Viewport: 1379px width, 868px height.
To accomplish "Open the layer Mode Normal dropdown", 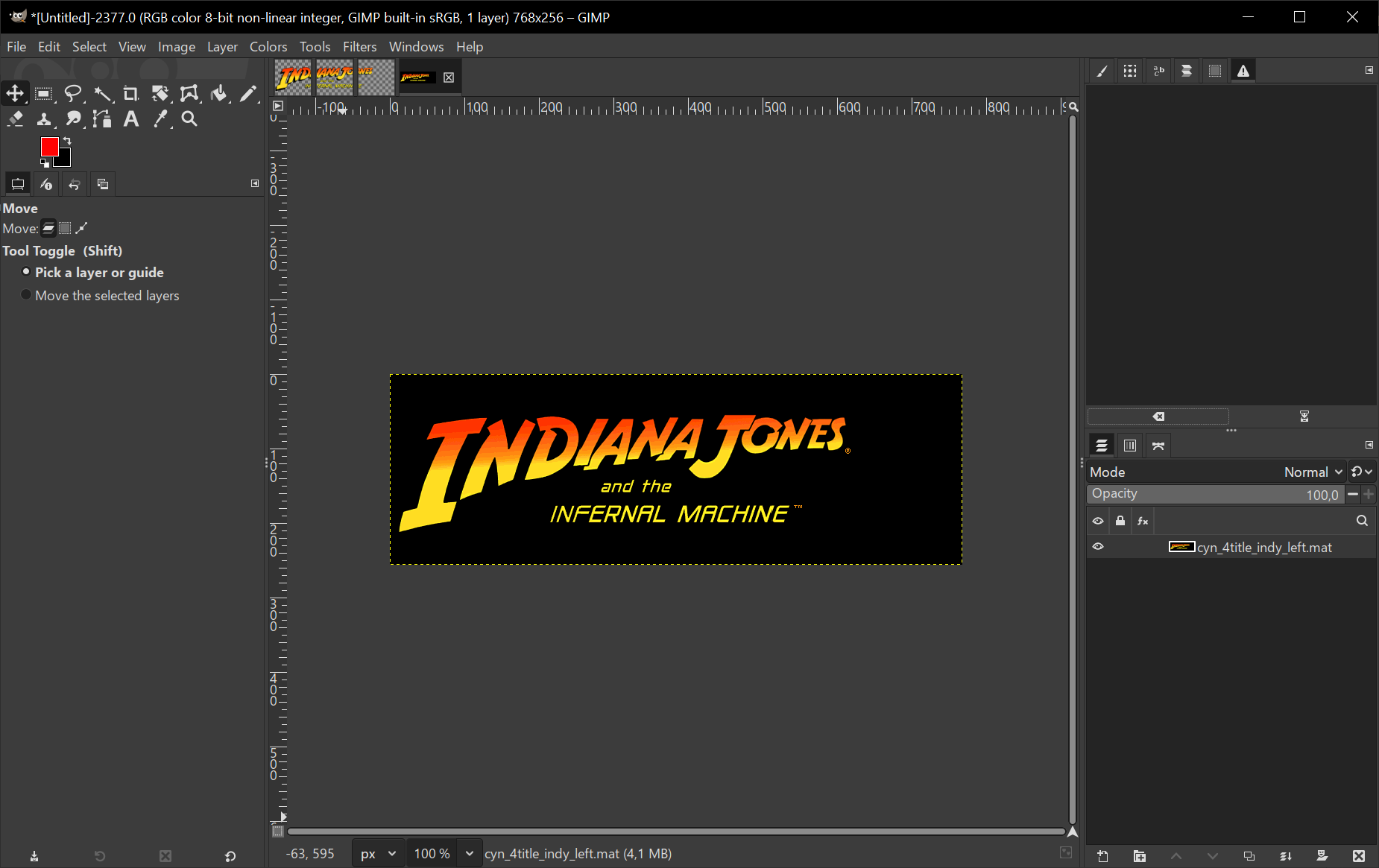I will click(1313, 472).
